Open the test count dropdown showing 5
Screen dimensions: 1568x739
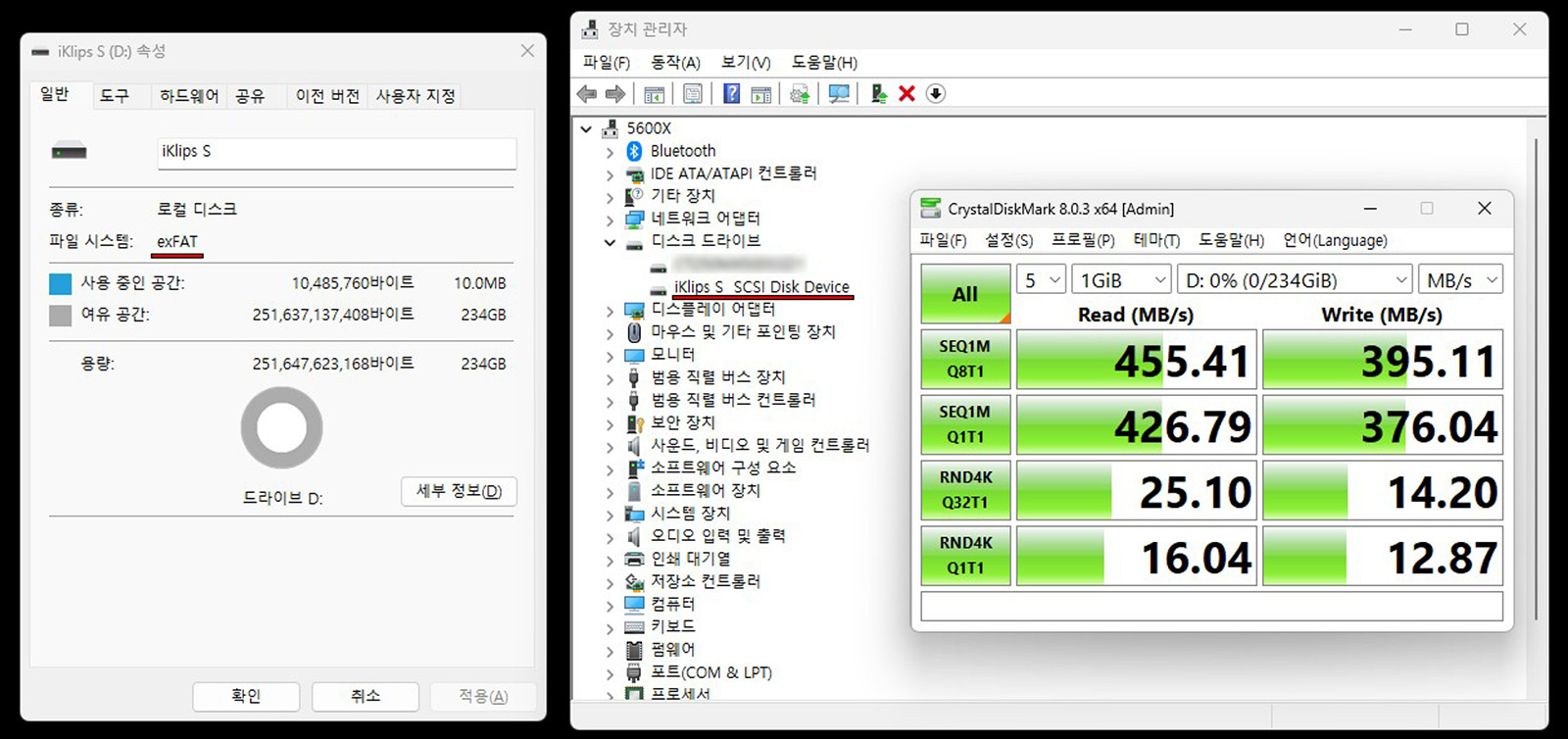click(x=1041, y=280)
